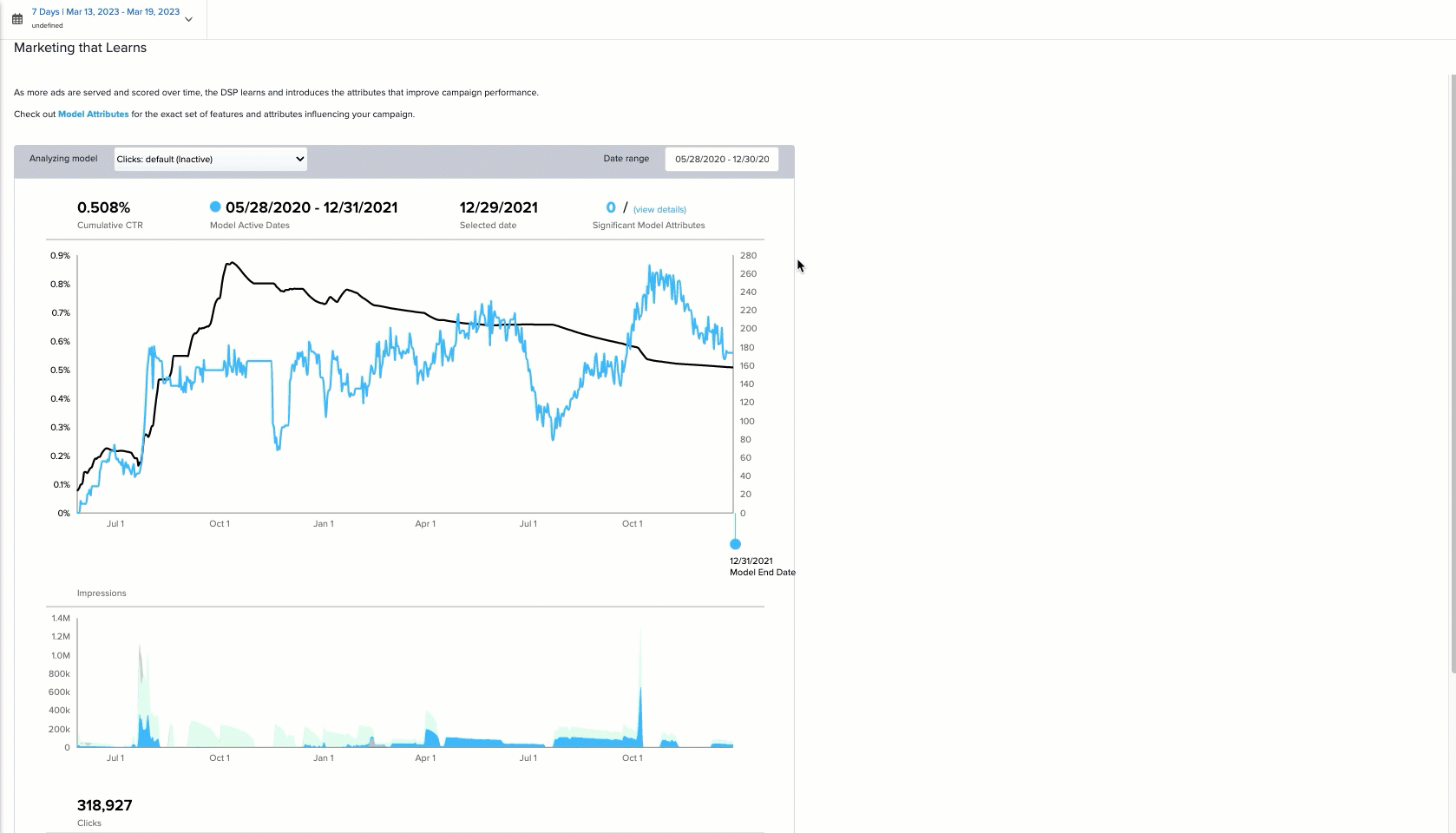Viewport: 1456px width, 833px height.
Task: Click the Date range input field
Action: coord(721,159)
